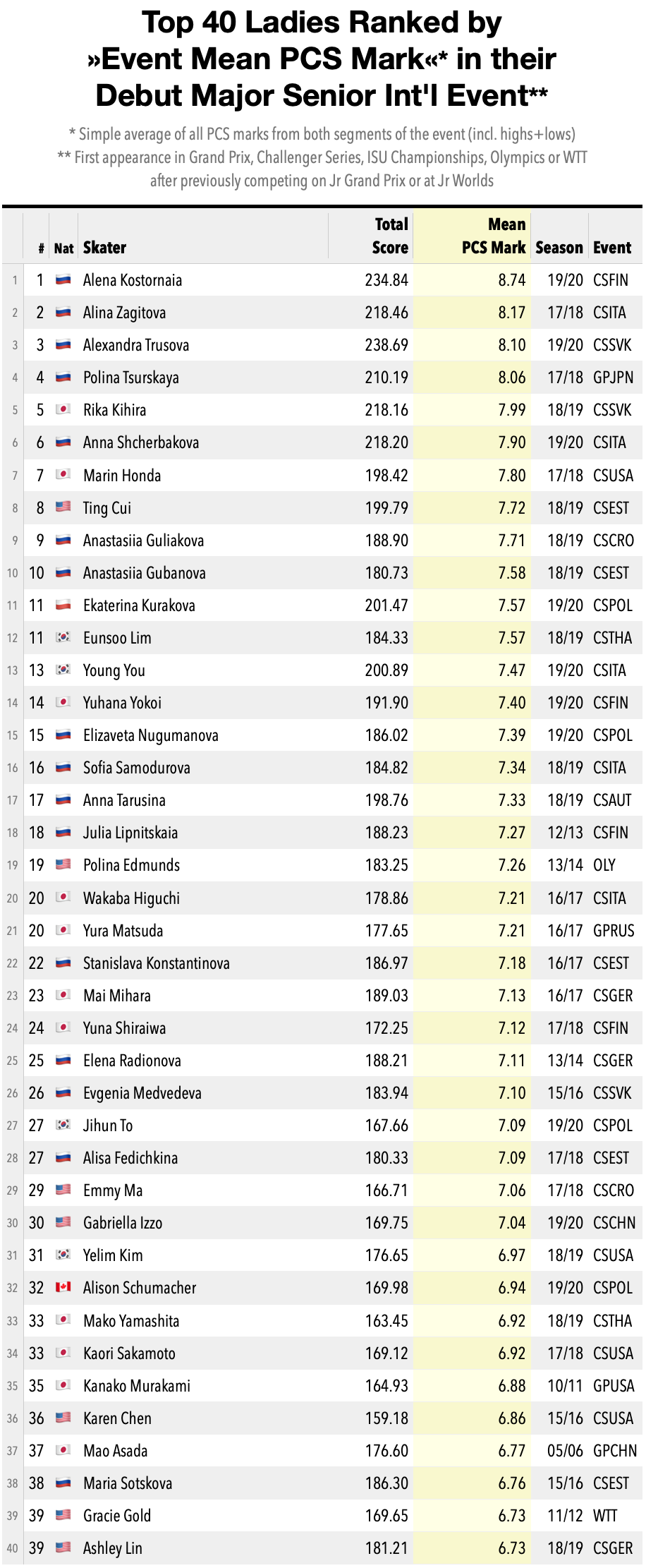
Task: Click the Event column header
Action: (x=612, y=248)
